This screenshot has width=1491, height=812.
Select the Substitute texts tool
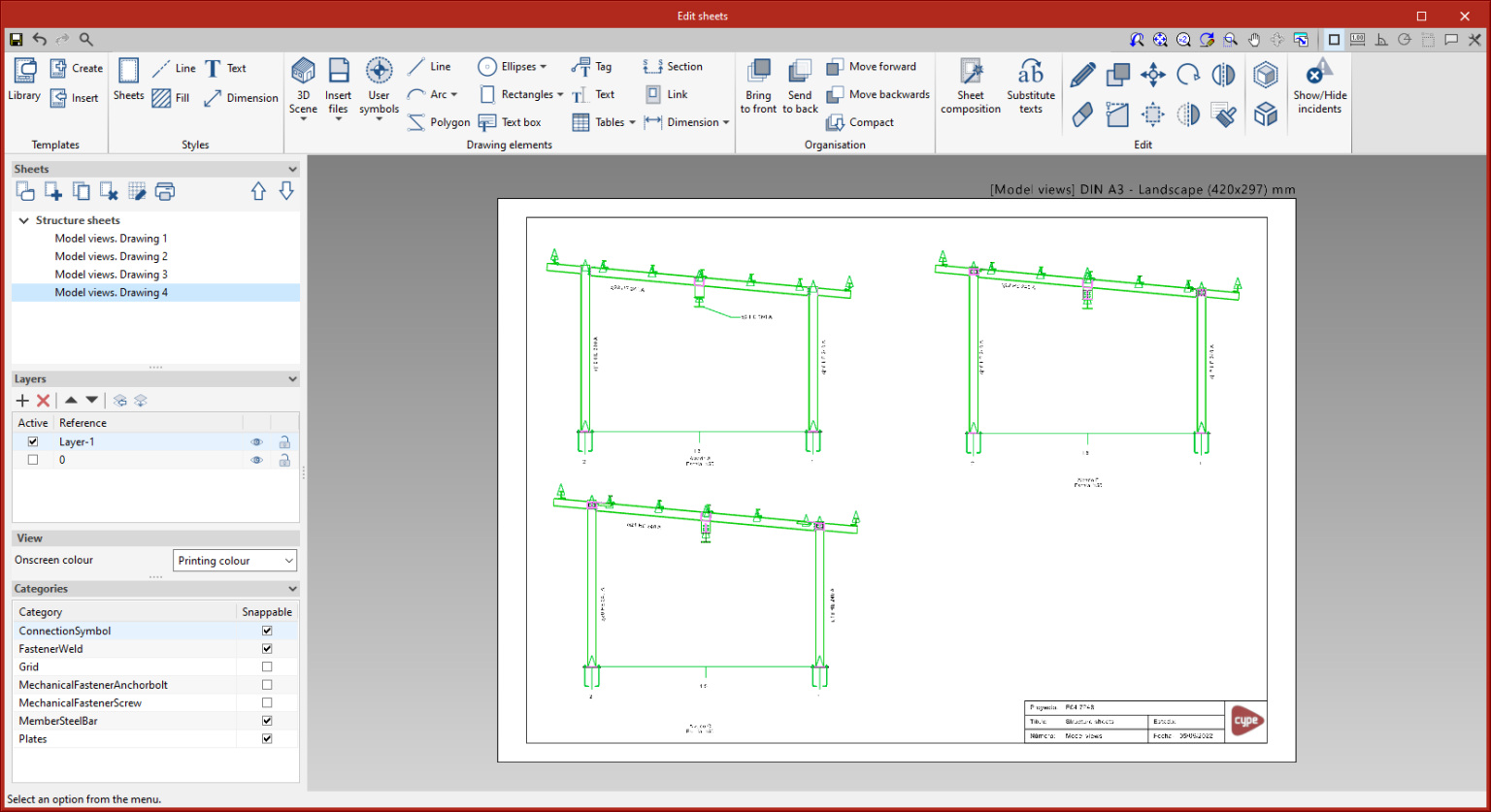1030,84
